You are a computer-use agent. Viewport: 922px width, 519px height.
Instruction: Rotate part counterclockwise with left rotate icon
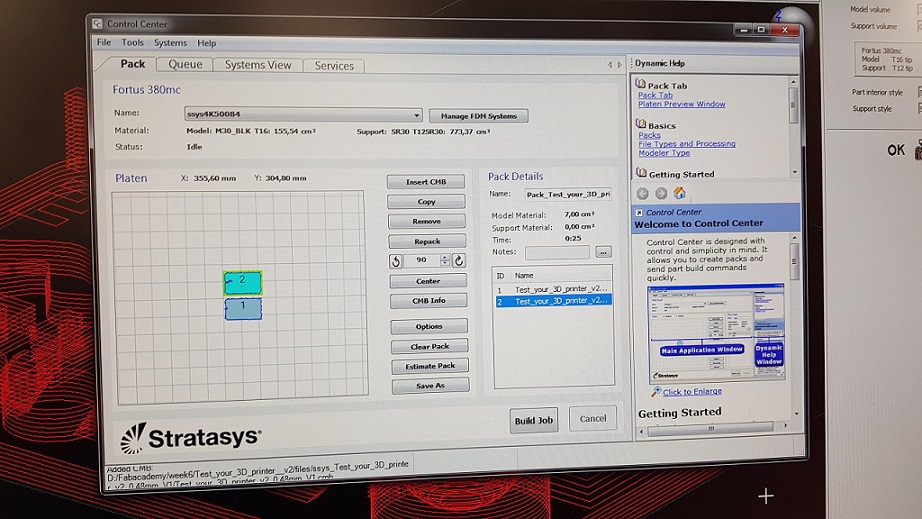396,261
